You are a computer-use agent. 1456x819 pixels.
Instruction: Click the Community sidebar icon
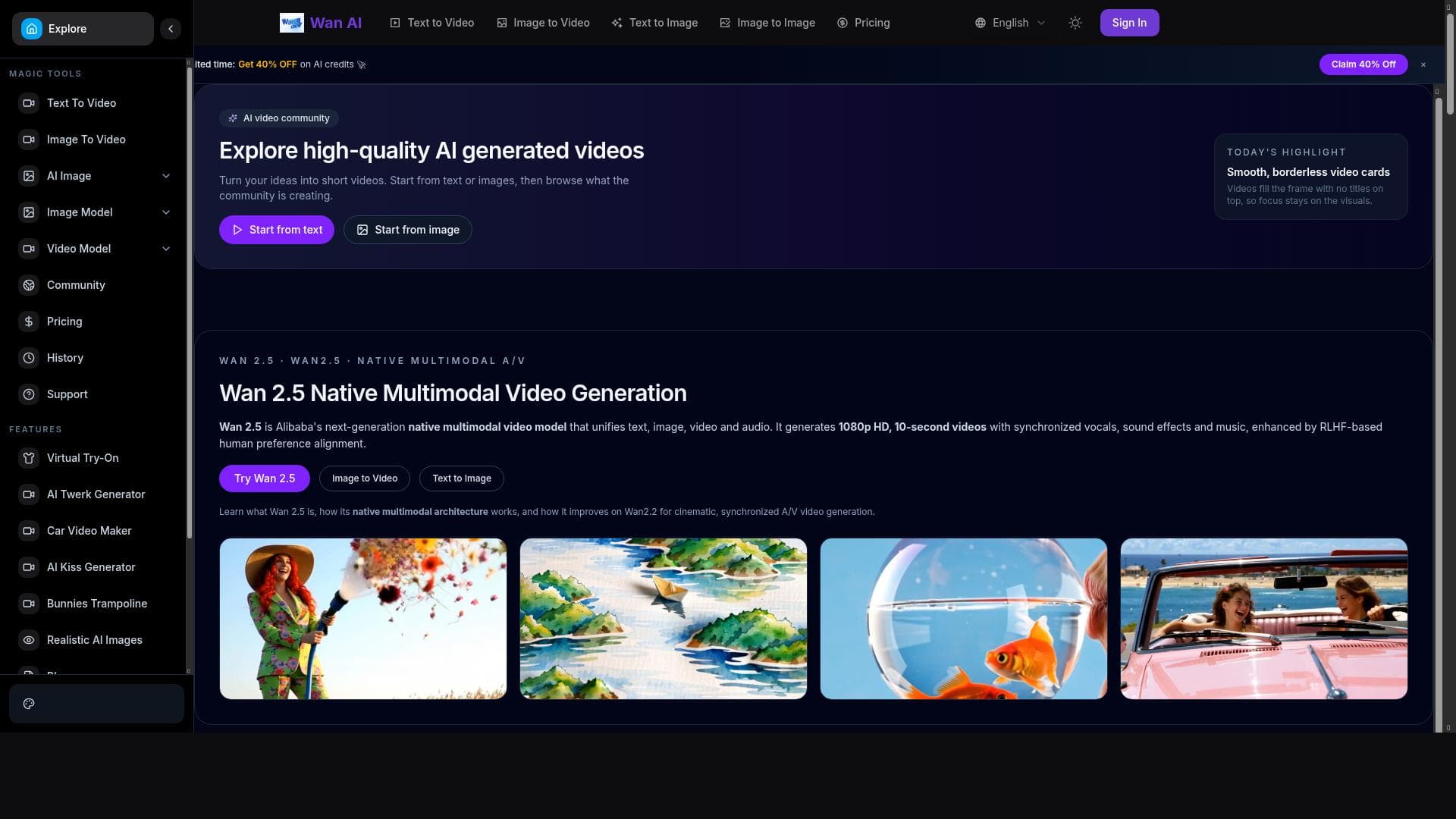29,285
